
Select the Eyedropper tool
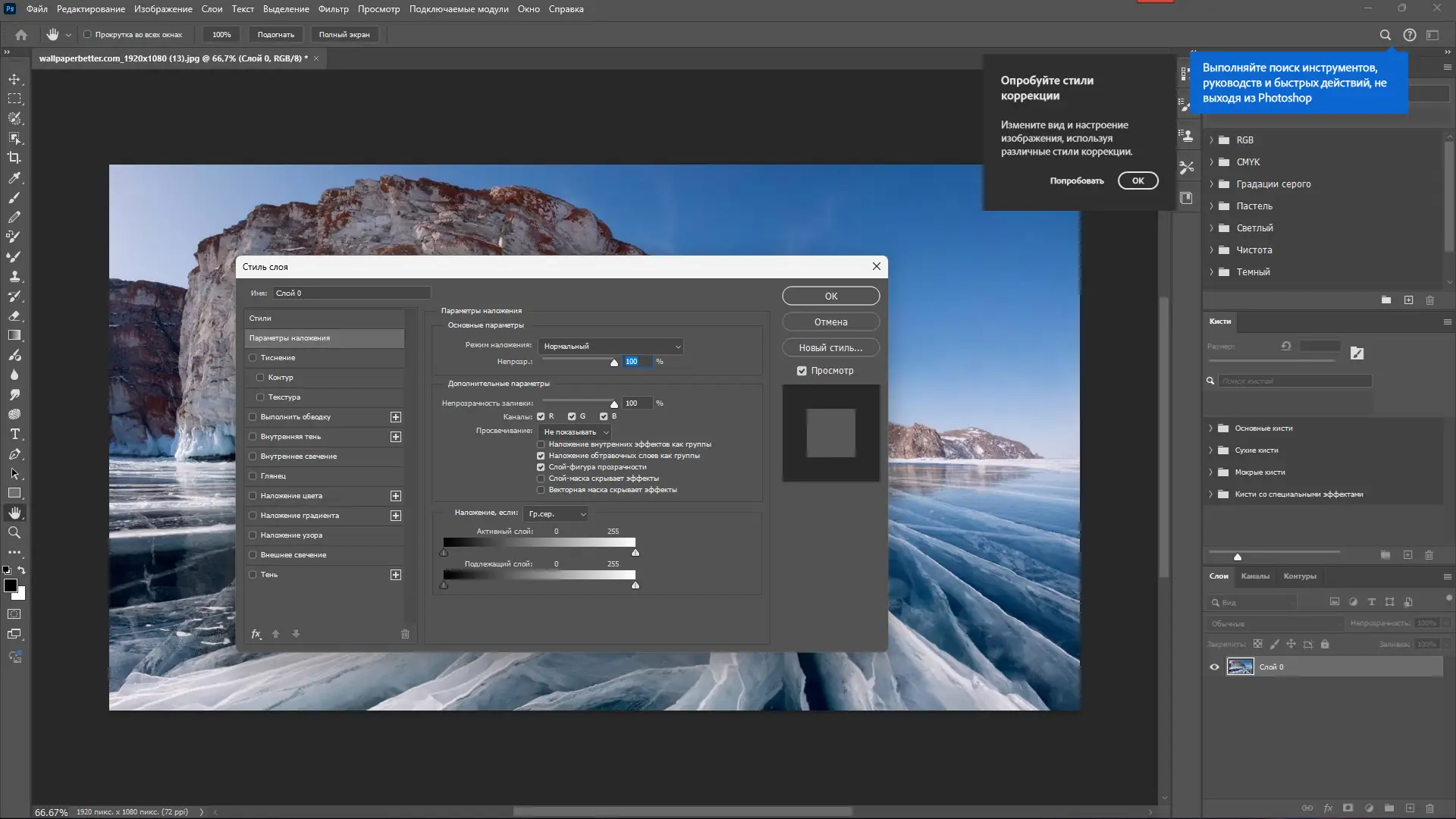tap(14, 177)
